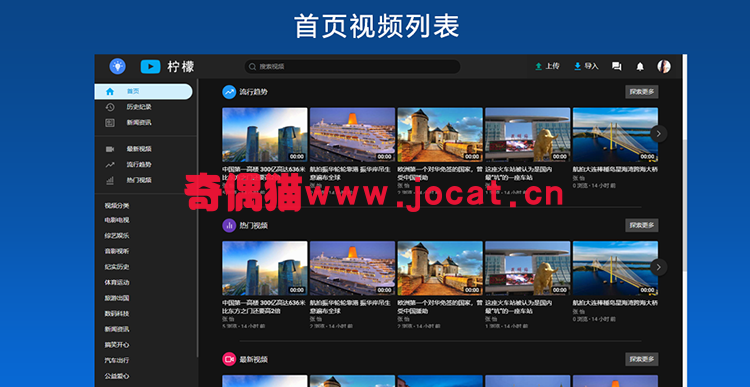Viewport: 750px width, 387px height.
Task: Select the 体育运动 category
Action: (x=117, y=283)
